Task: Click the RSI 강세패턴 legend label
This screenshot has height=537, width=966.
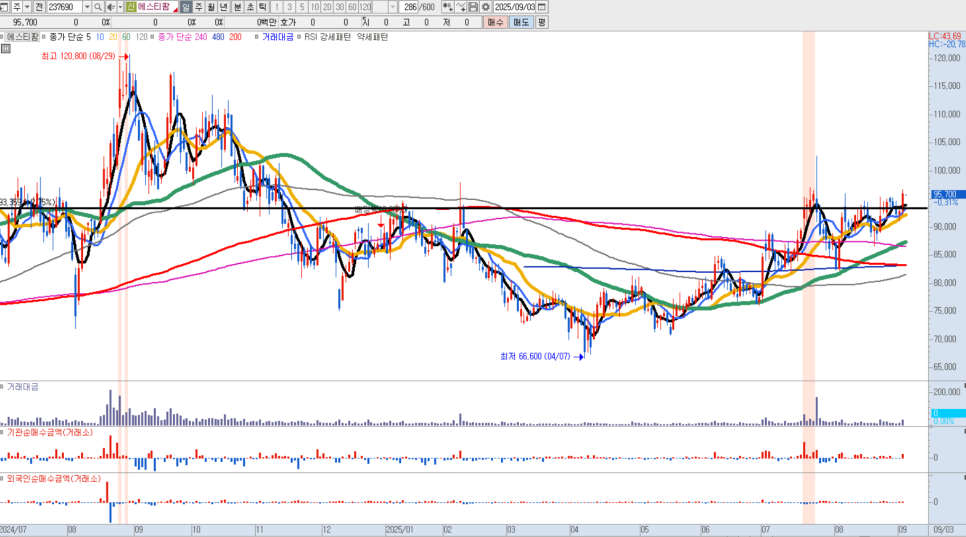Action: [327, 37]
